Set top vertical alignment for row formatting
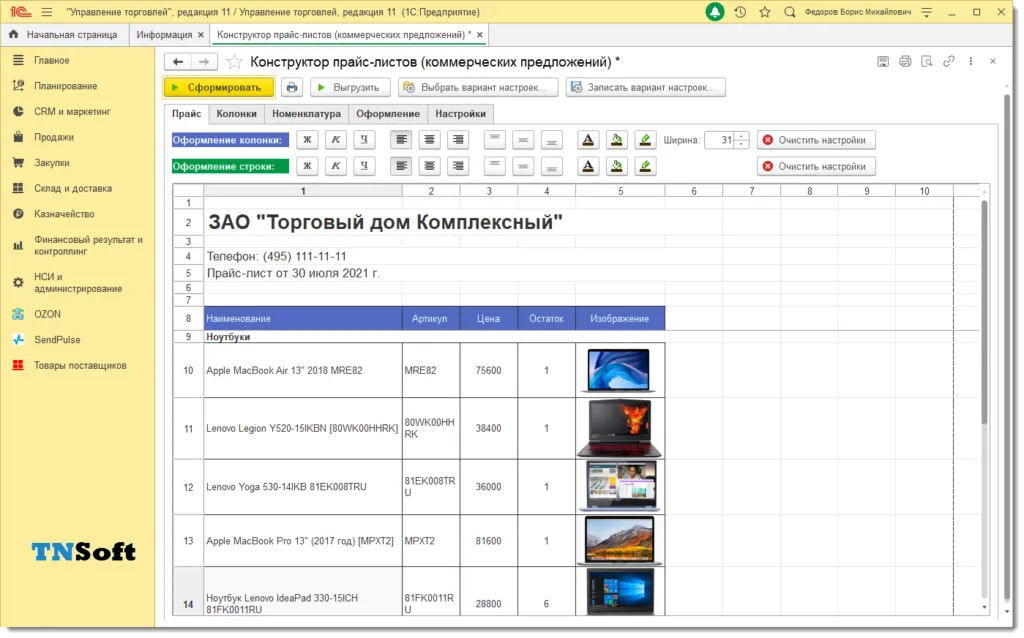The image size is (1024, 638). pyautogui.click(x=494, y=166)
